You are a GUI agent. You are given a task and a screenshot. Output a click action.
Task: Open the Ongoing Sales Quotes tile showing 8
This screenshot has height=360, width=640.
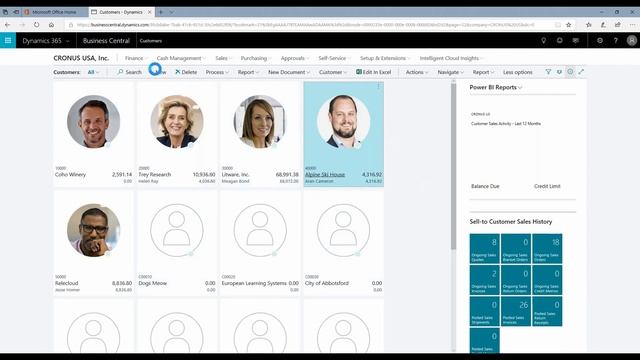point(484,249)
